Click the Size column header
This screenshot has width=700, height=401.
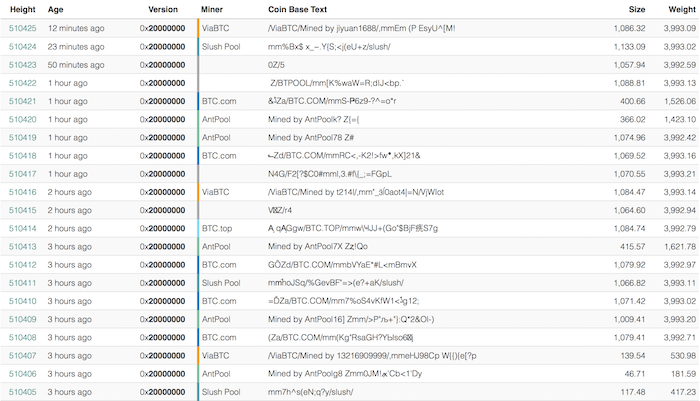pyautogui.click(x=637, y=9)
